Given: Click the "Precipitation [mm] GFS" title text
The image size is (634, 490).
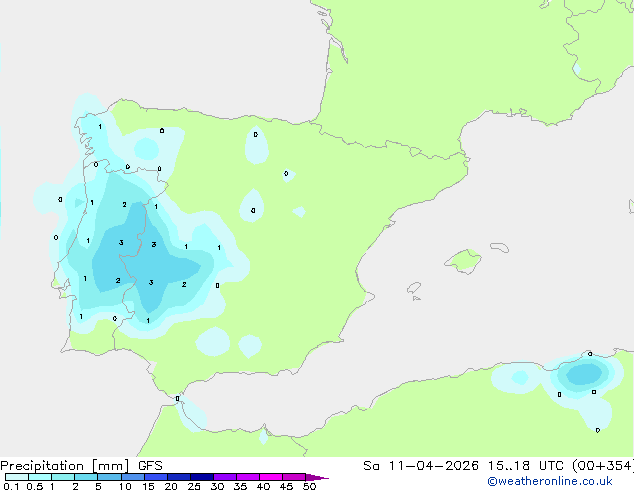Looking at the screenshot, I should tap(81, 466).
